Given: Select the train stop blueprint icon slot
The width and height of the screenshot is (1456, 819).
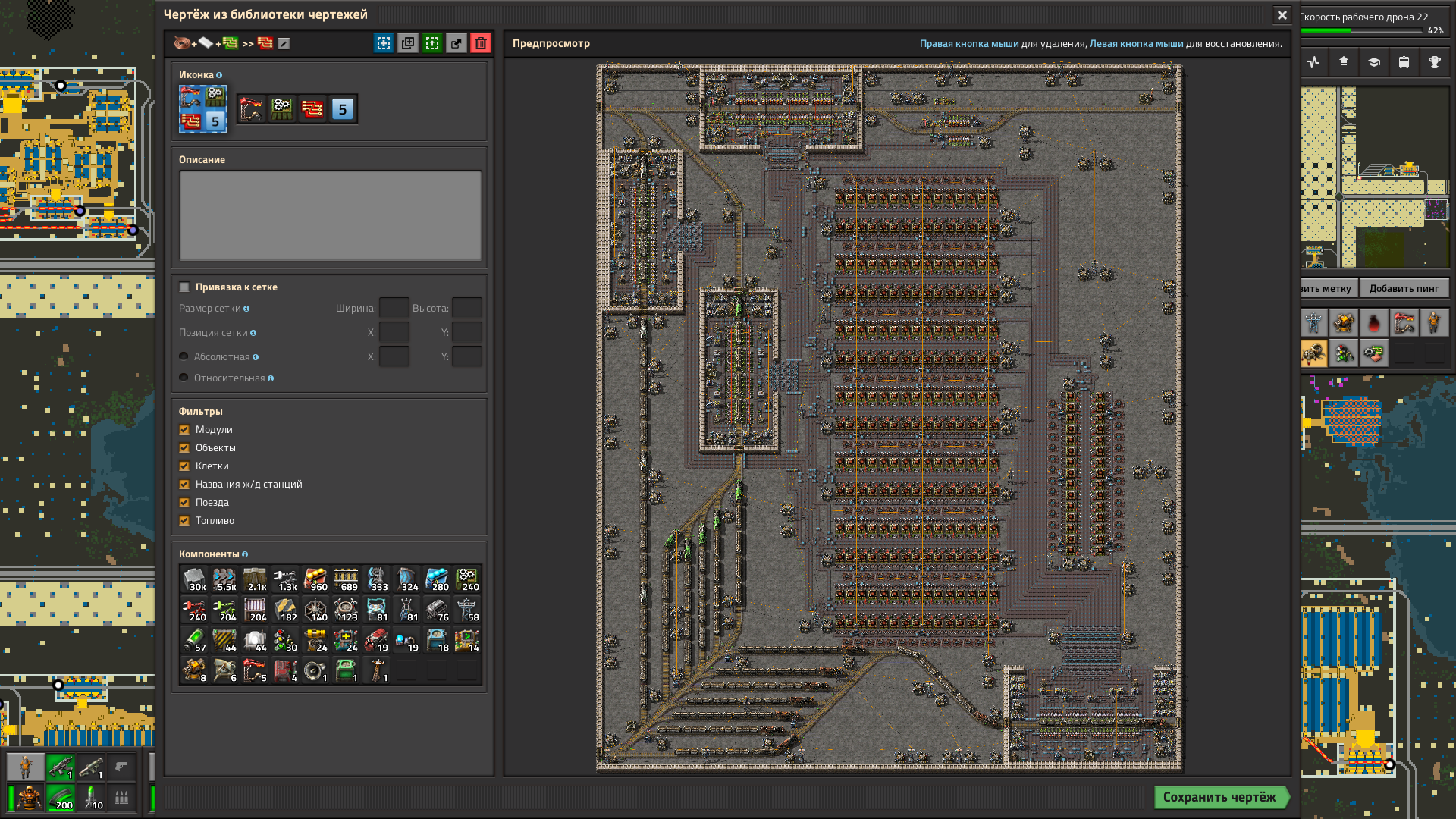Looking at the screenshot, I should click(x=252, y=109).
